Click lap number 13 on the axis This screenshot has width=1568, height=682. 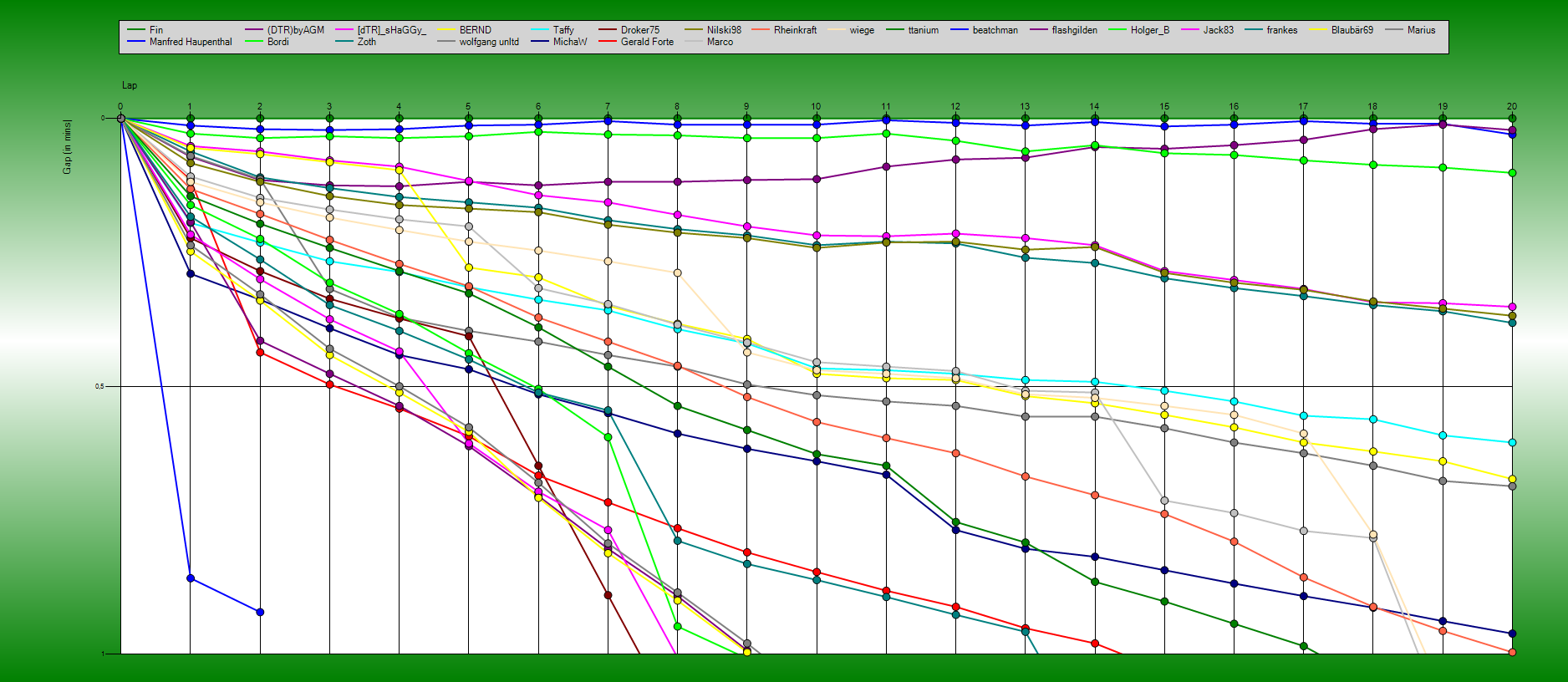(1025, 107)
